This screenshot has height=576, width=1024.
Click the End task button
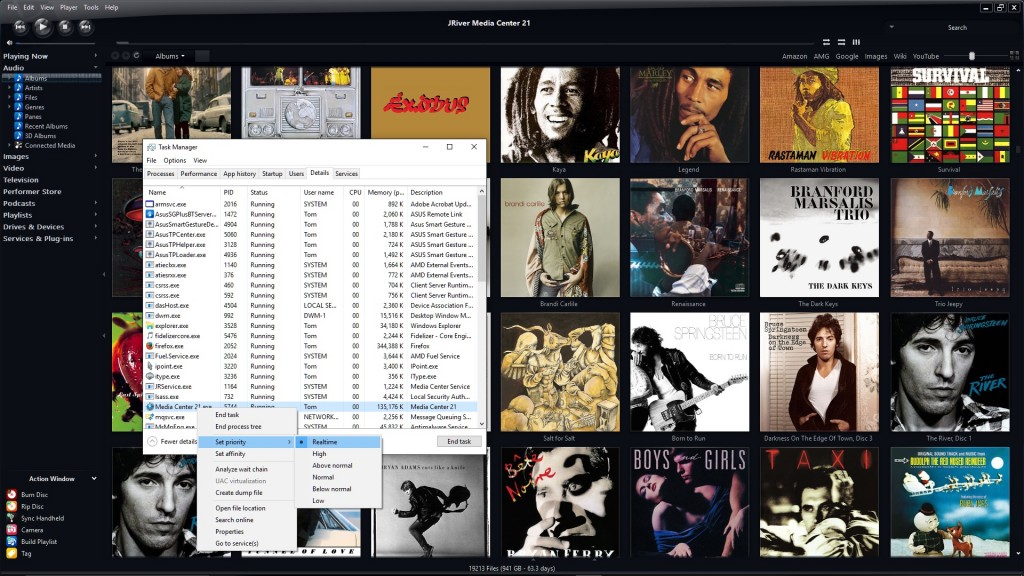click(x=459, y=441)
